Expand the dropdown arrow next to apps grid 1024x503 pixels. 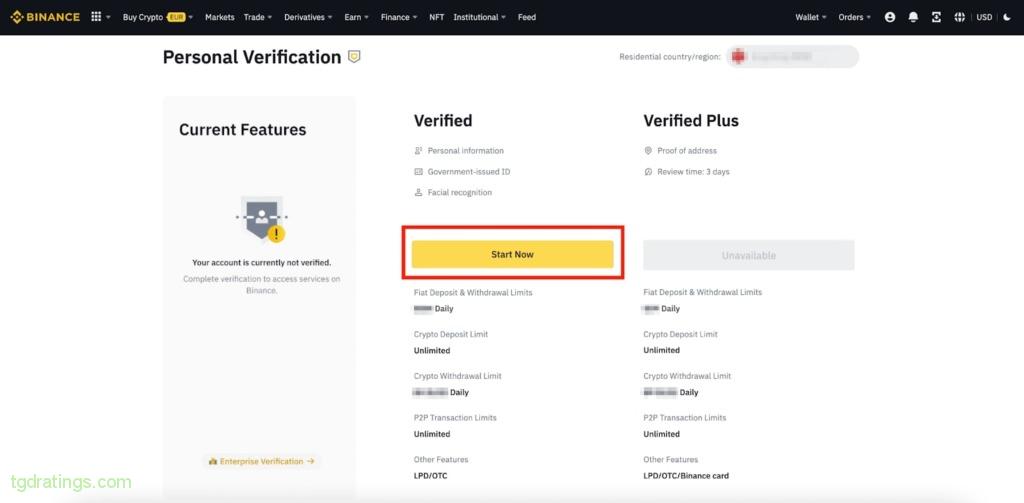[x=108, y=18]
